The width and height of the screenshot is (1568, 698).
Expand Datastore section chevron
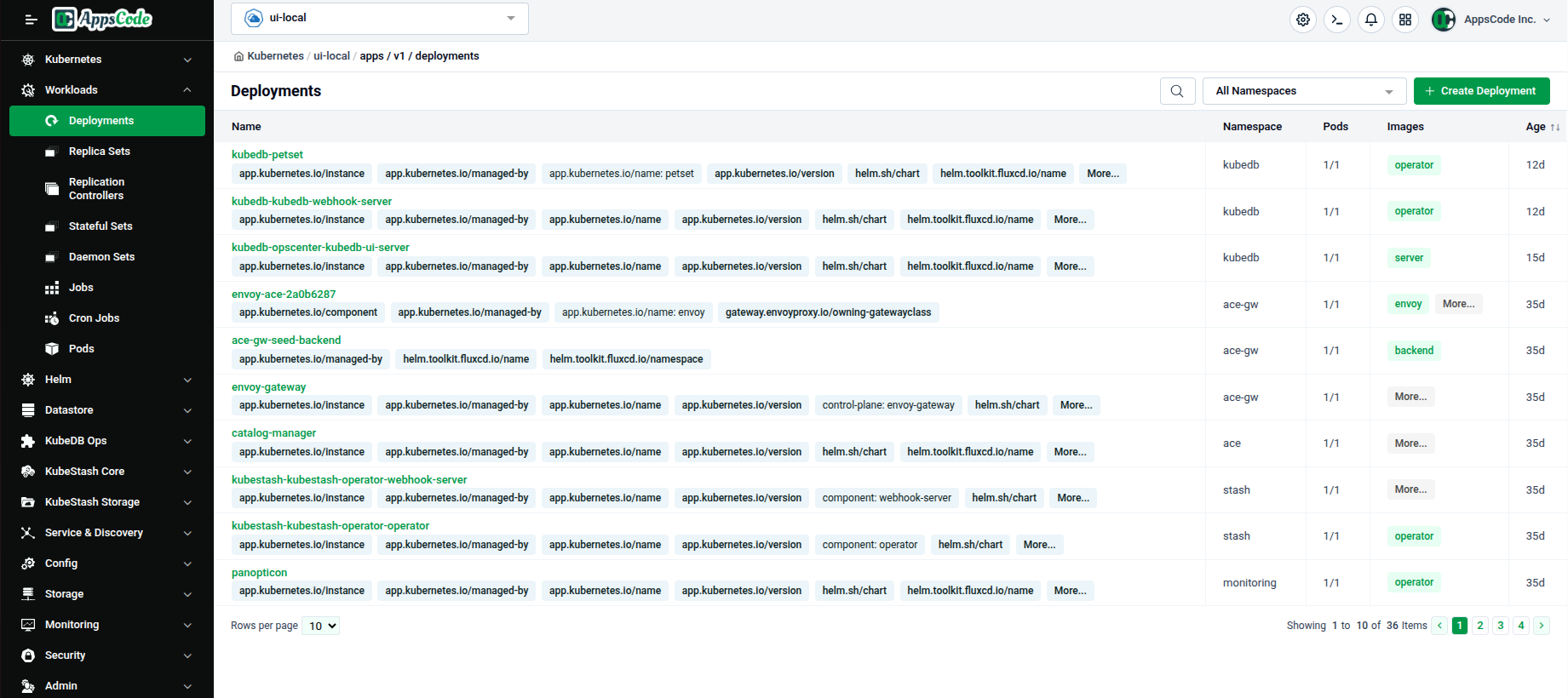click(x=187, y=410)
